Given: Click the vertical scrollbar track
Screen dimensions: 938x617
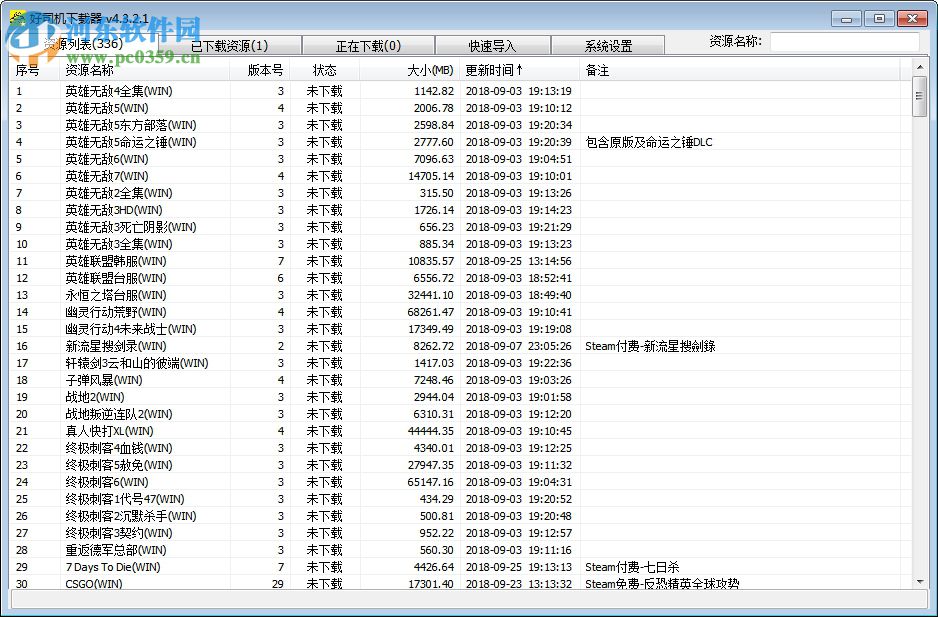Looking at the screenshot, I should pos(921,350).
